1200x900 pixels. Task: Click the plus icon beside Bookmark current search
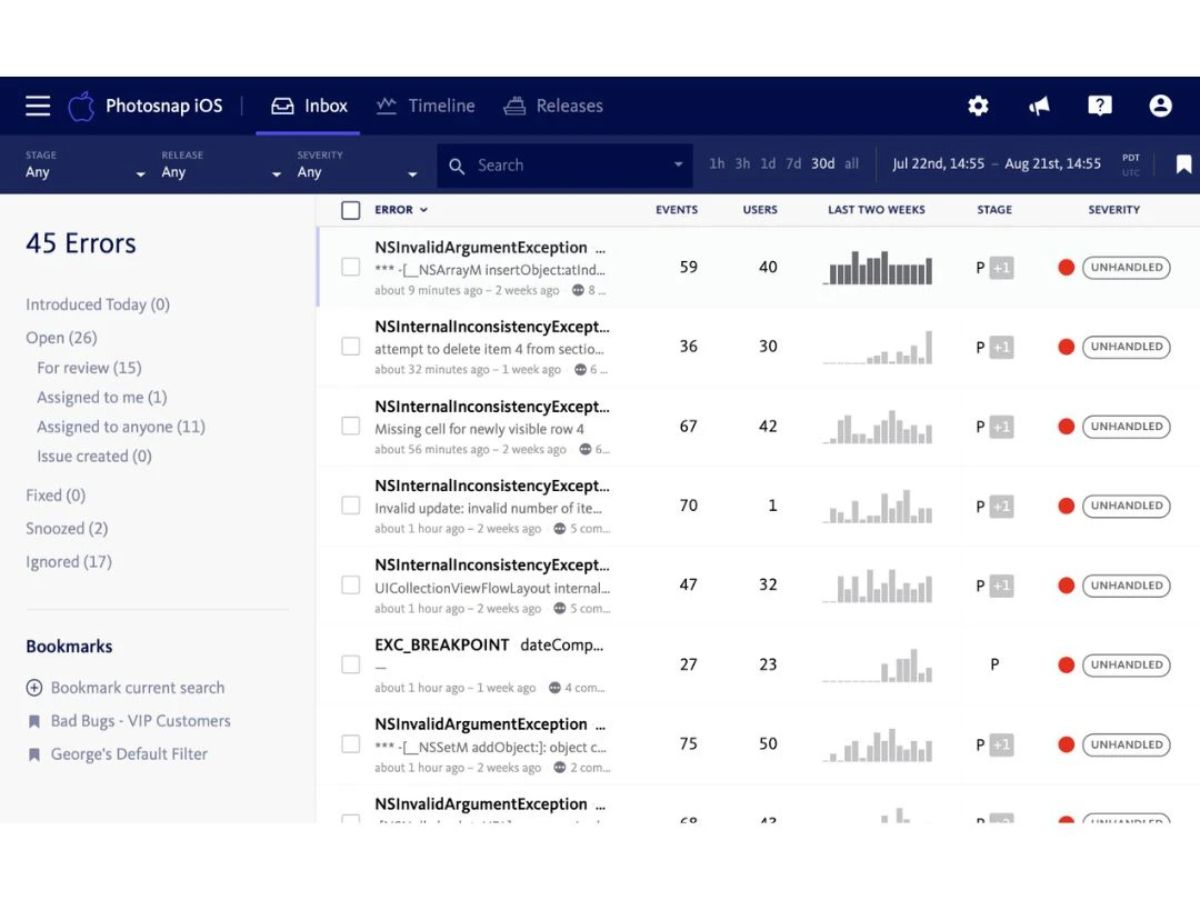[34, 688]
